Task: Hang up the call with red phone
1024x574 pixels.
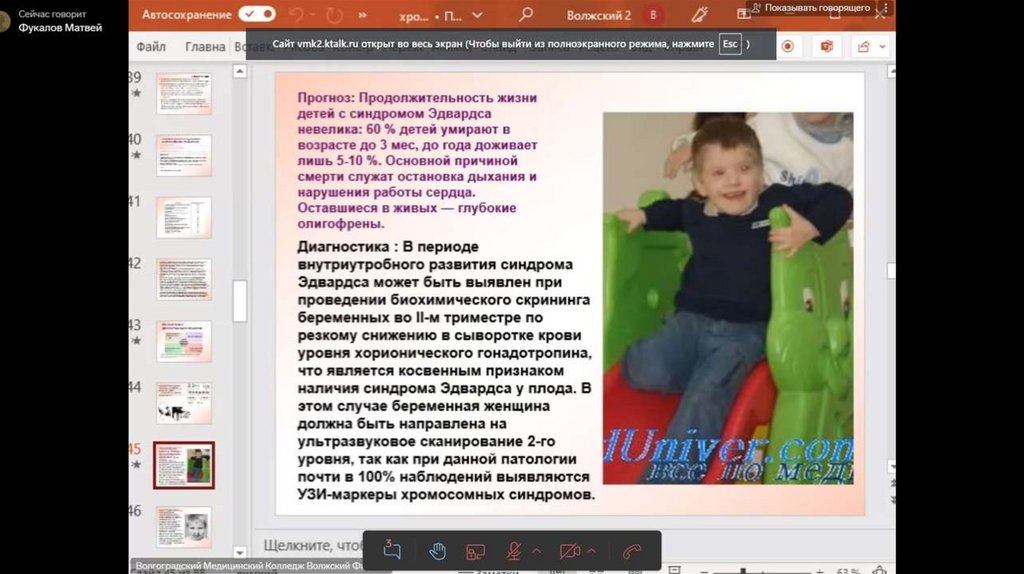Action: point(631,551)
